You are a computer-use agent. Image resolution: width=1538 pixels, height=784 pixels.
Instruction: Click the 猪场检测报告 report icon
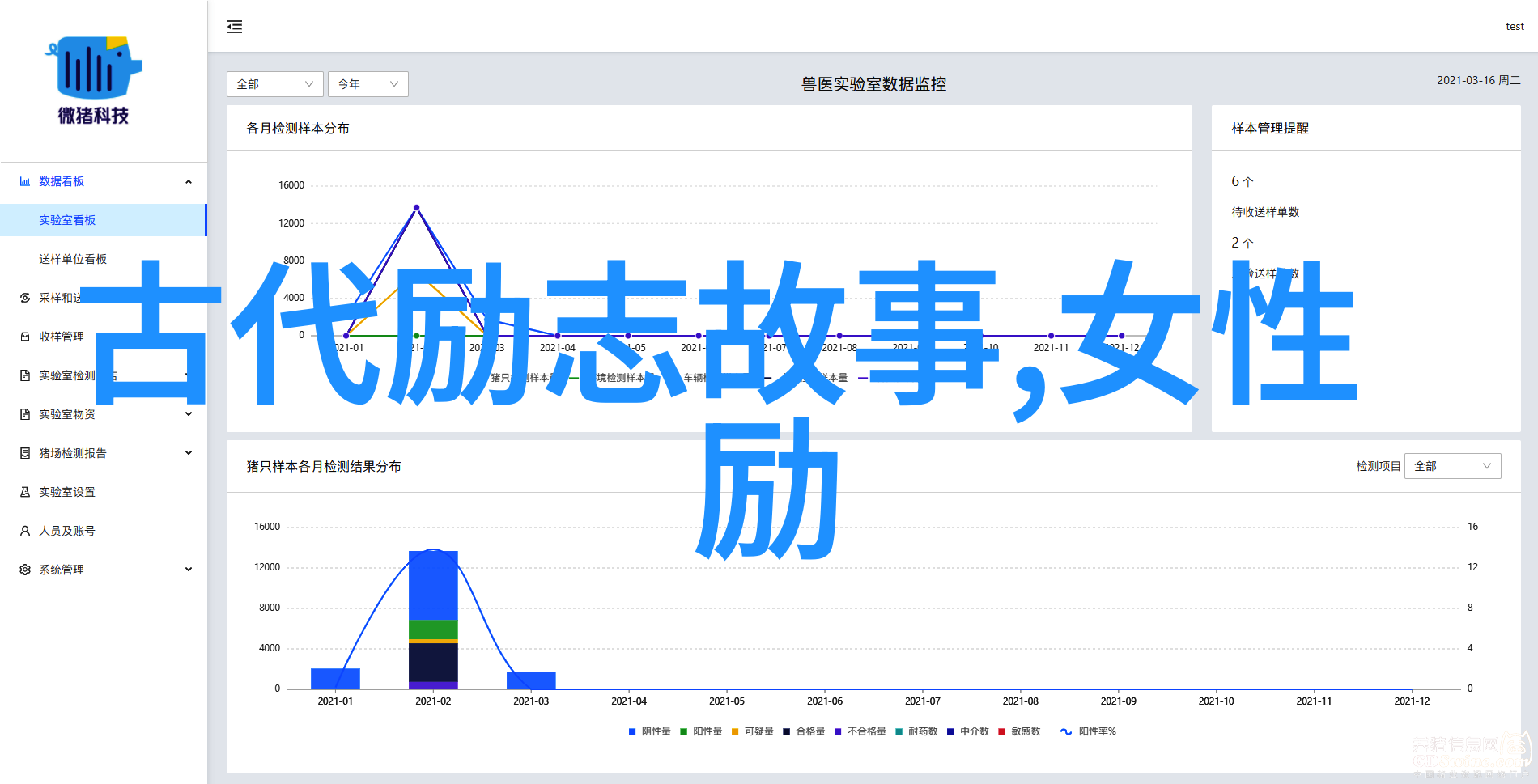(25, 453)
